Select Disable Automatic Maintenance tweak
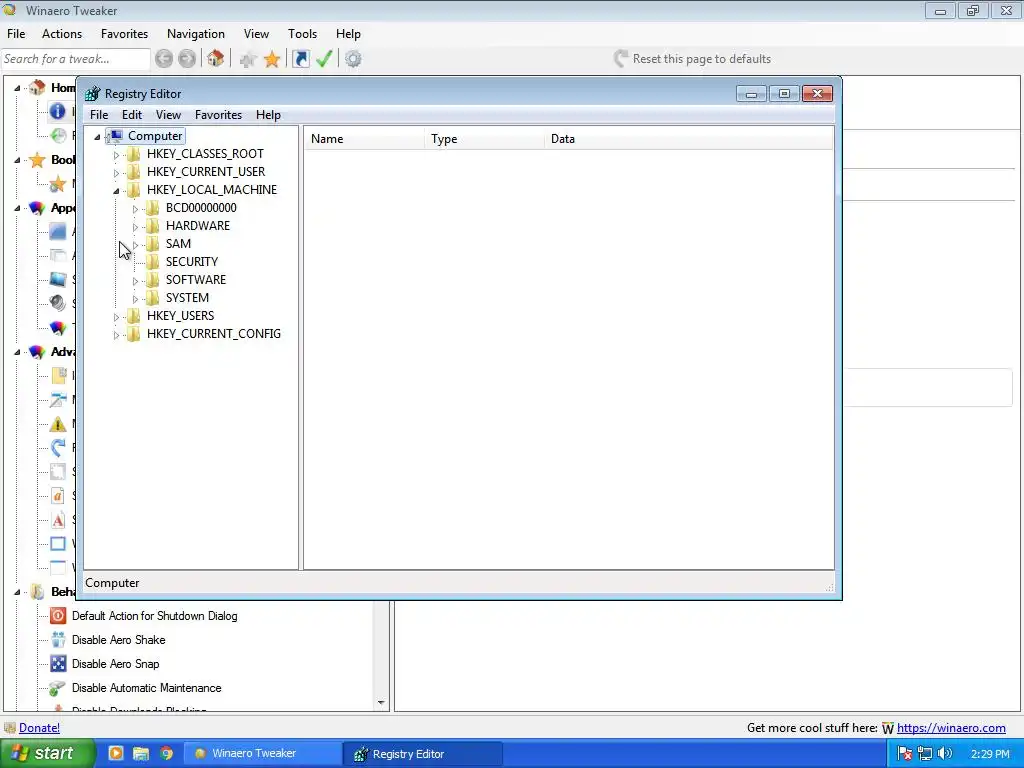This screenshot has height=768, width=1024. tap(146, 688)
